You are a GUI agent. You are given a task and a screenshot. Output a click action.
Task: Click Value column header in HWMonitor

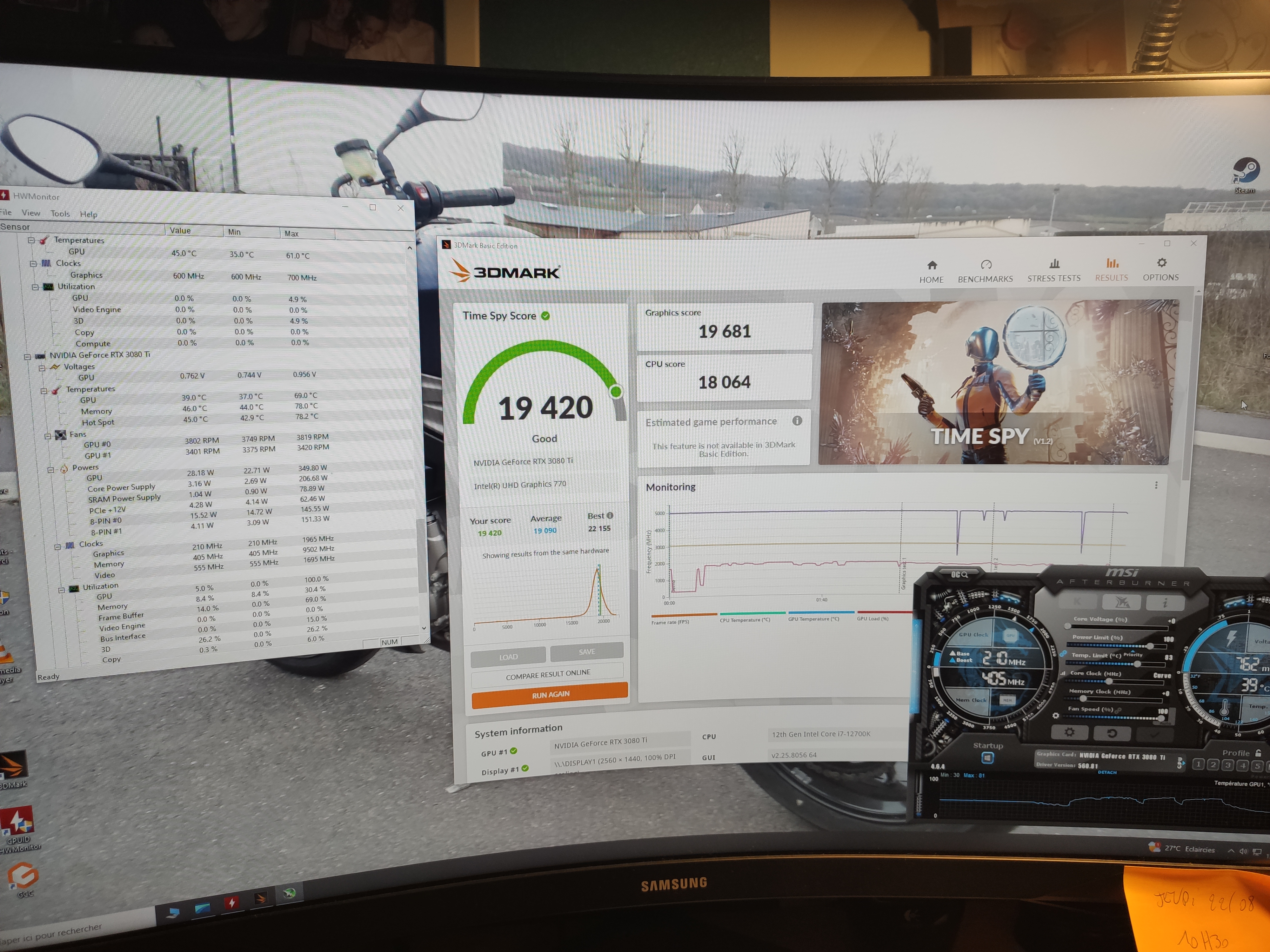pos(193,231)
